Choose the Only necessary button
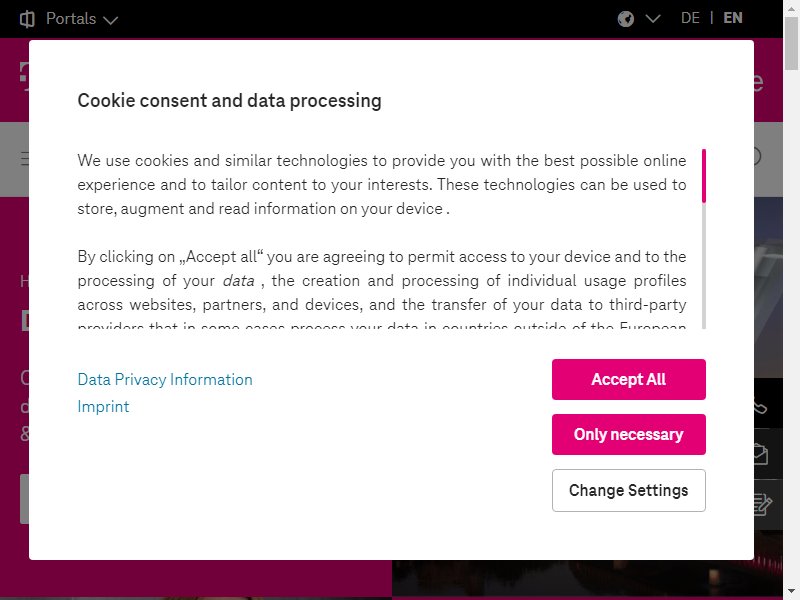 [629, 434]
